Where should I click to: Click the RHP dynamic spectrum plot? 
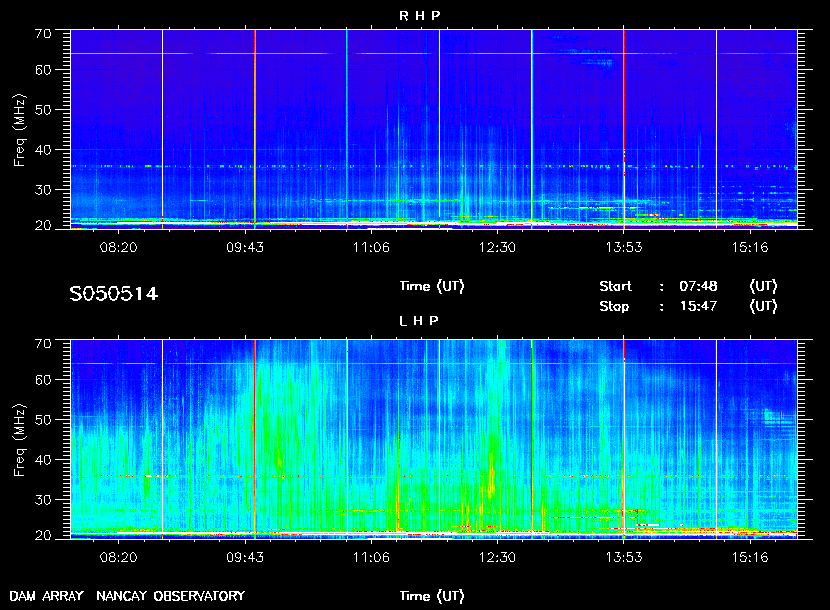(x=434, y=129)
